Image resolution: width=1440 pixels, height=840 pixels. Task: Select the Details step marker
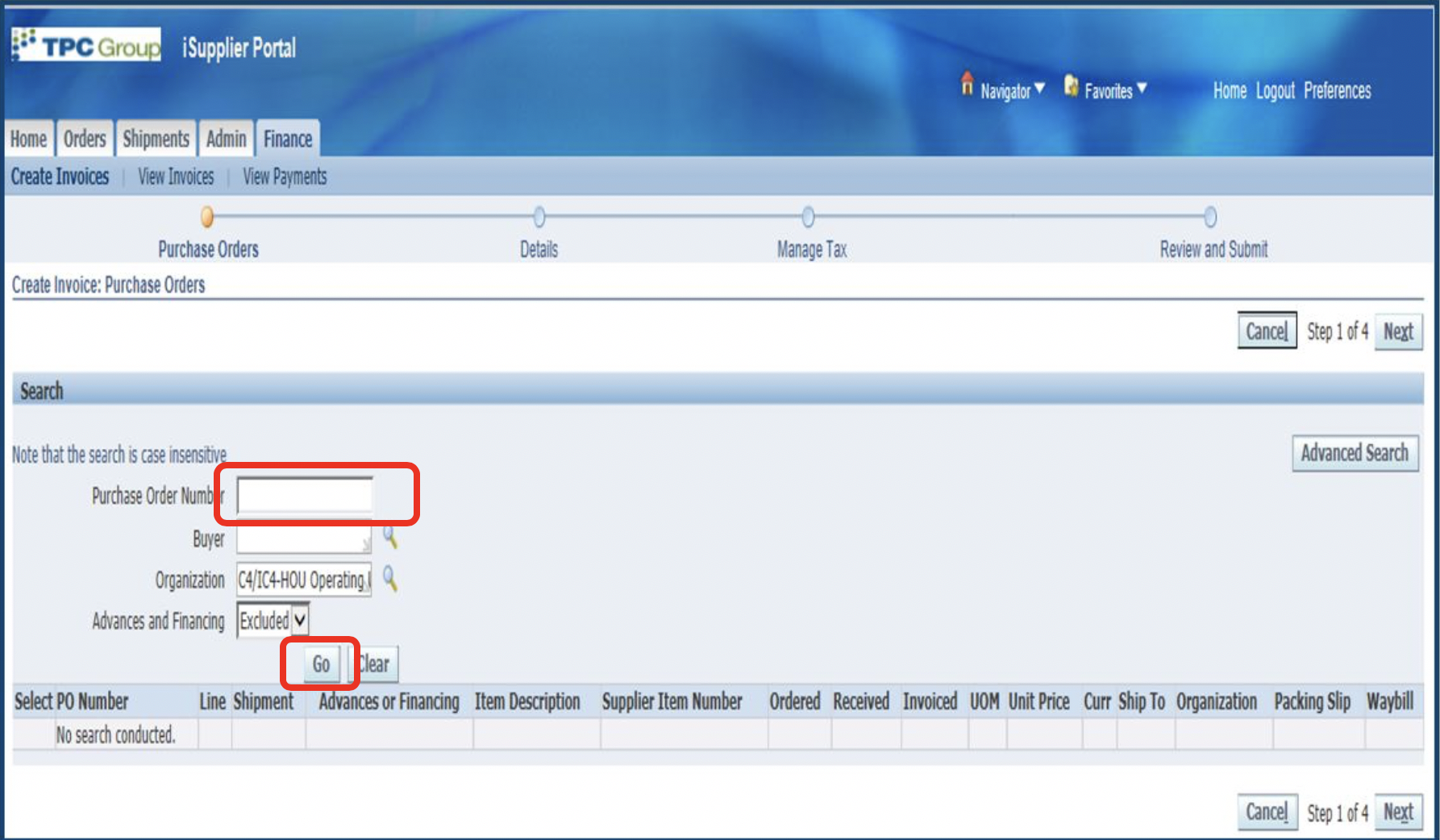539,217
